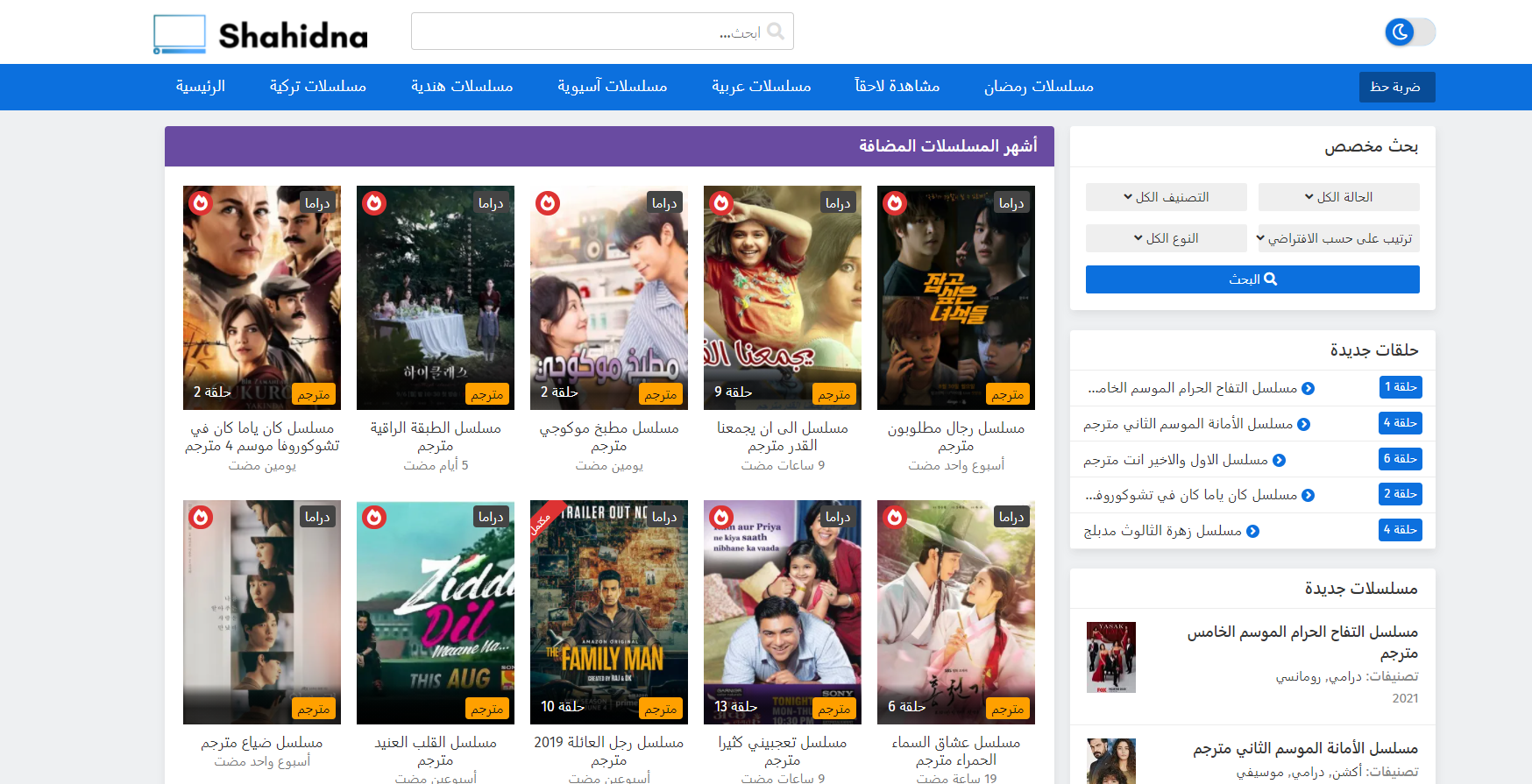Click the Shahidna site name text
Screen dimensions: 1532x784
294,36
